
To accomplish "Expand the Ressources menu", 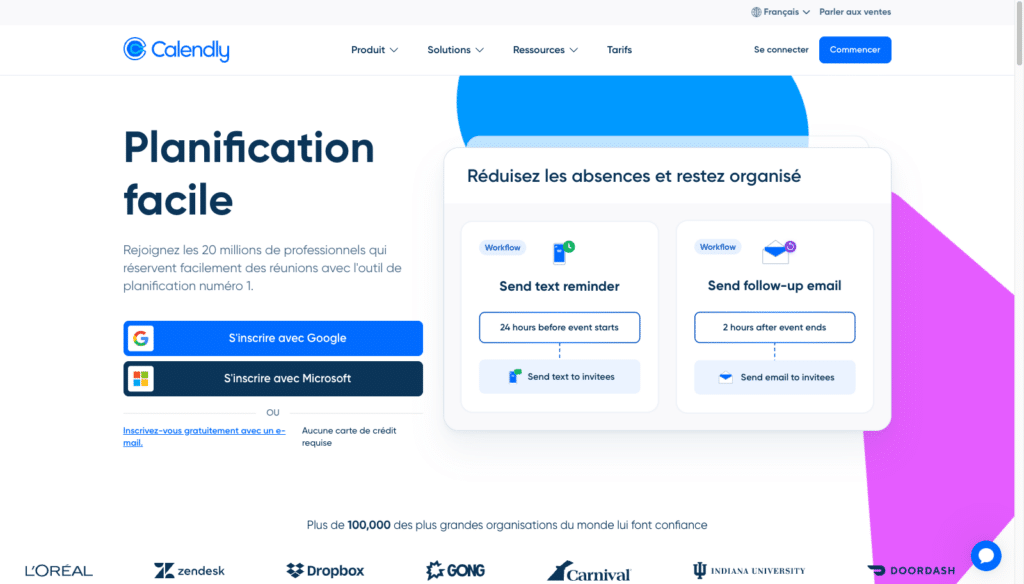I will tap(545, 50).
